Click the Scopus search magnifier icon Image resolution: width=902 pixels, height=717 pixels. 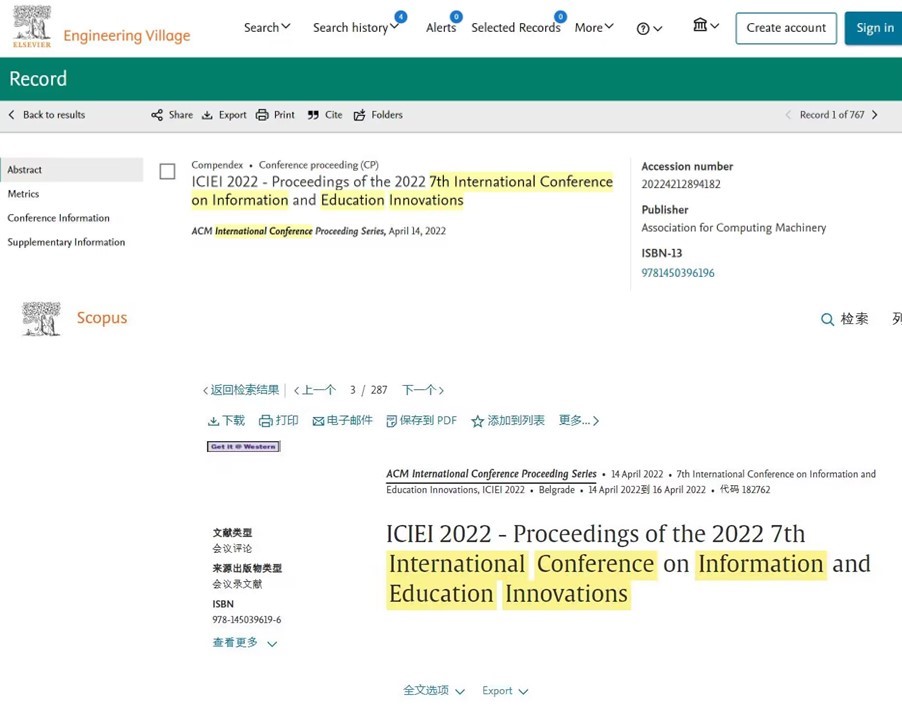click(827, 319)
